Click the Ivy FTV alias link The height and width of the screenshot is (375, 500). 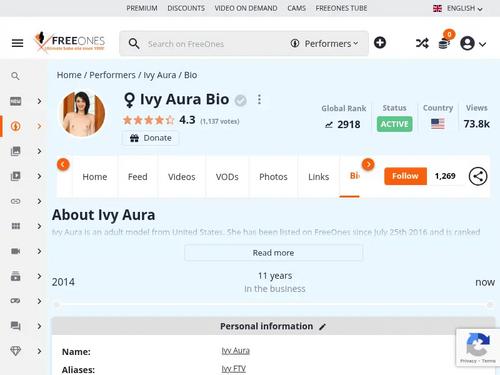(x=234, y=369)
